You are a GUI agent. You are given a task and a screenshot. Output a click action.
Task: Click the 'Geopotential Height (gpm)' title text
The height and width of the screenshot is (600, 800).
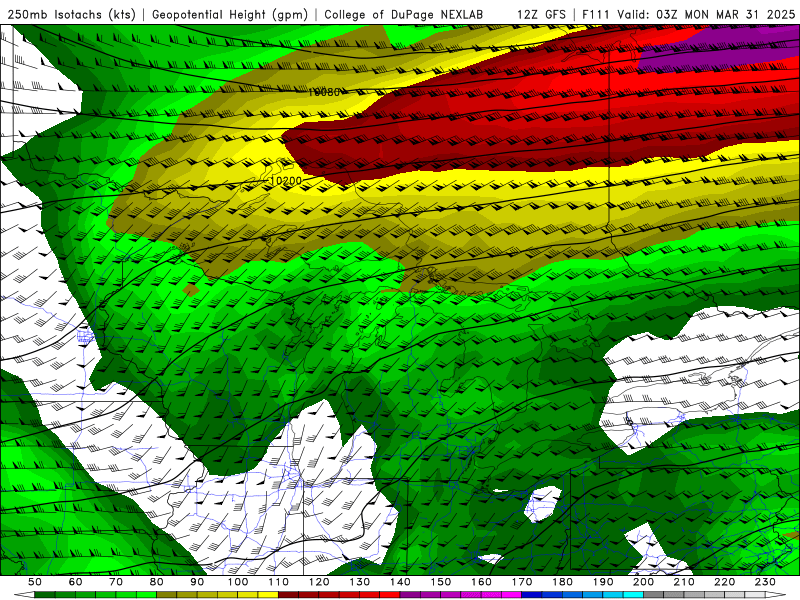pyautogui.click(x=230, y=15)
